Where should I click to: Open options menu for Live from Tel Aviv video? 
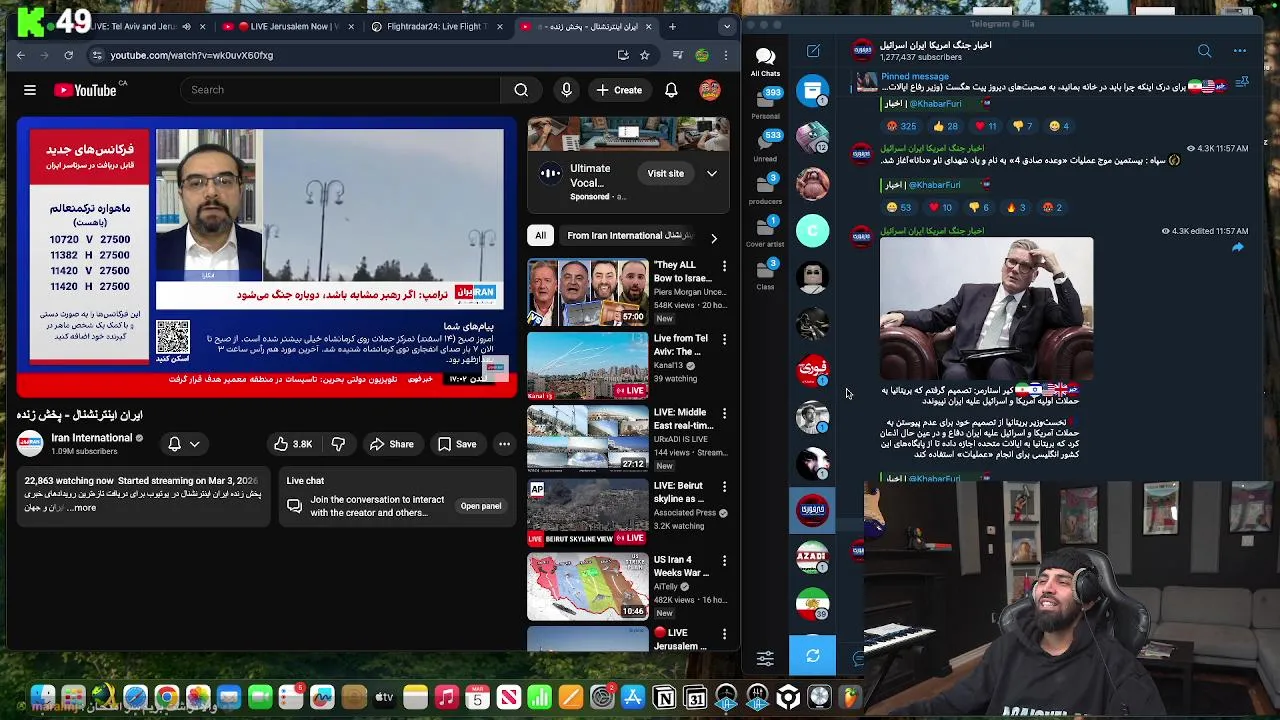pos(724,339)
